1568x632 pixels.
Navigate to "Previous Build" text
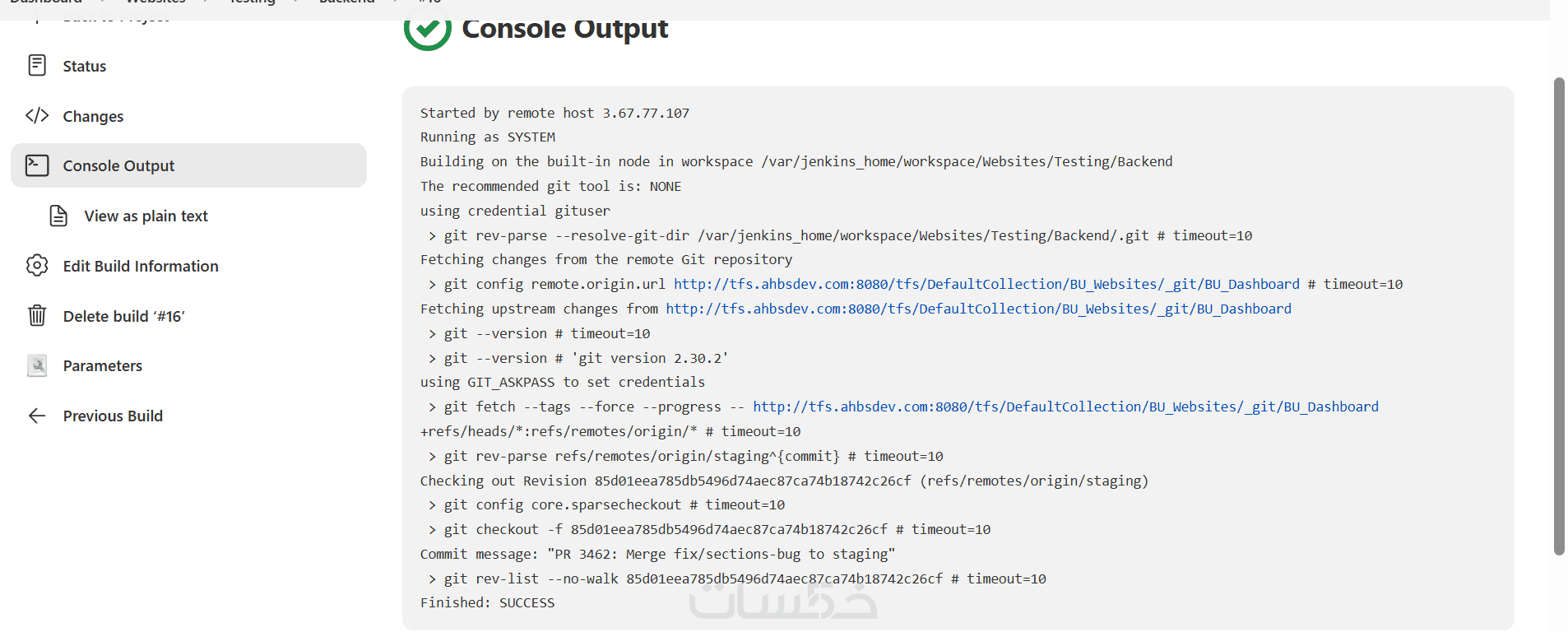click(113, 416)
